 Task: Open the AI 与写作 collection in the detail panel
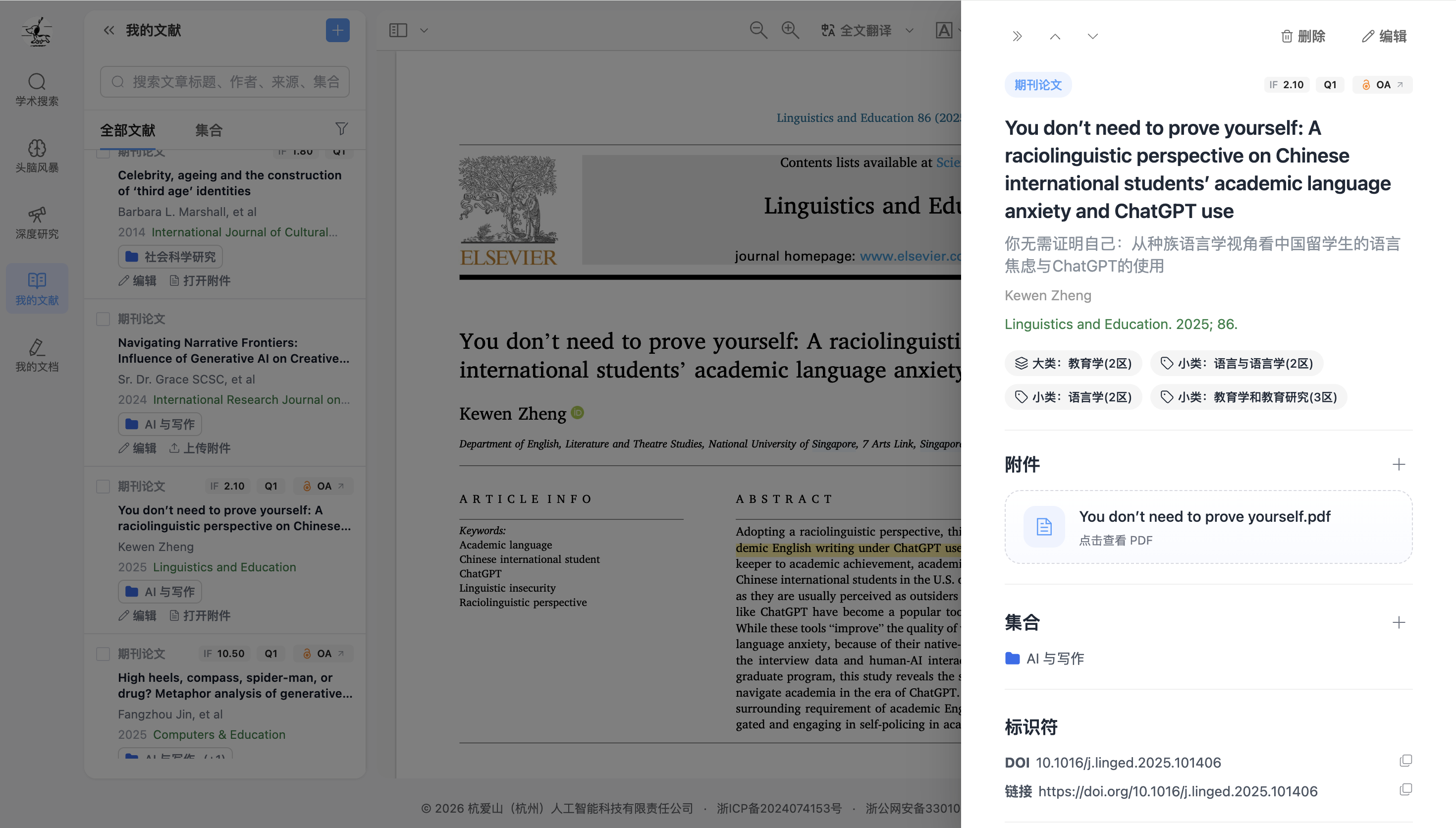click(x=1044, y=659)
